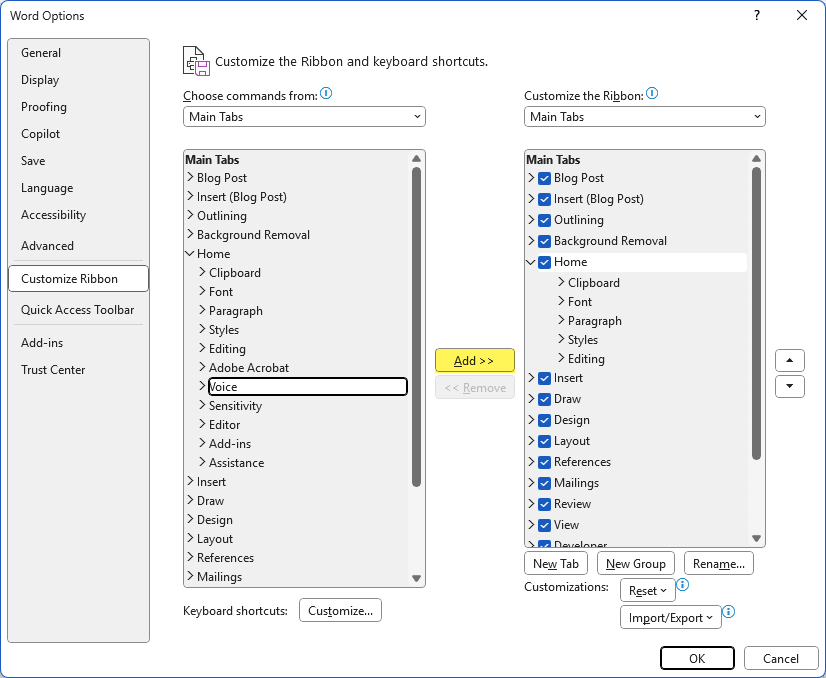Viewport: 826px width, 678px height.
Task: Go to the Copilot category
Action: [x=78, y=134]
